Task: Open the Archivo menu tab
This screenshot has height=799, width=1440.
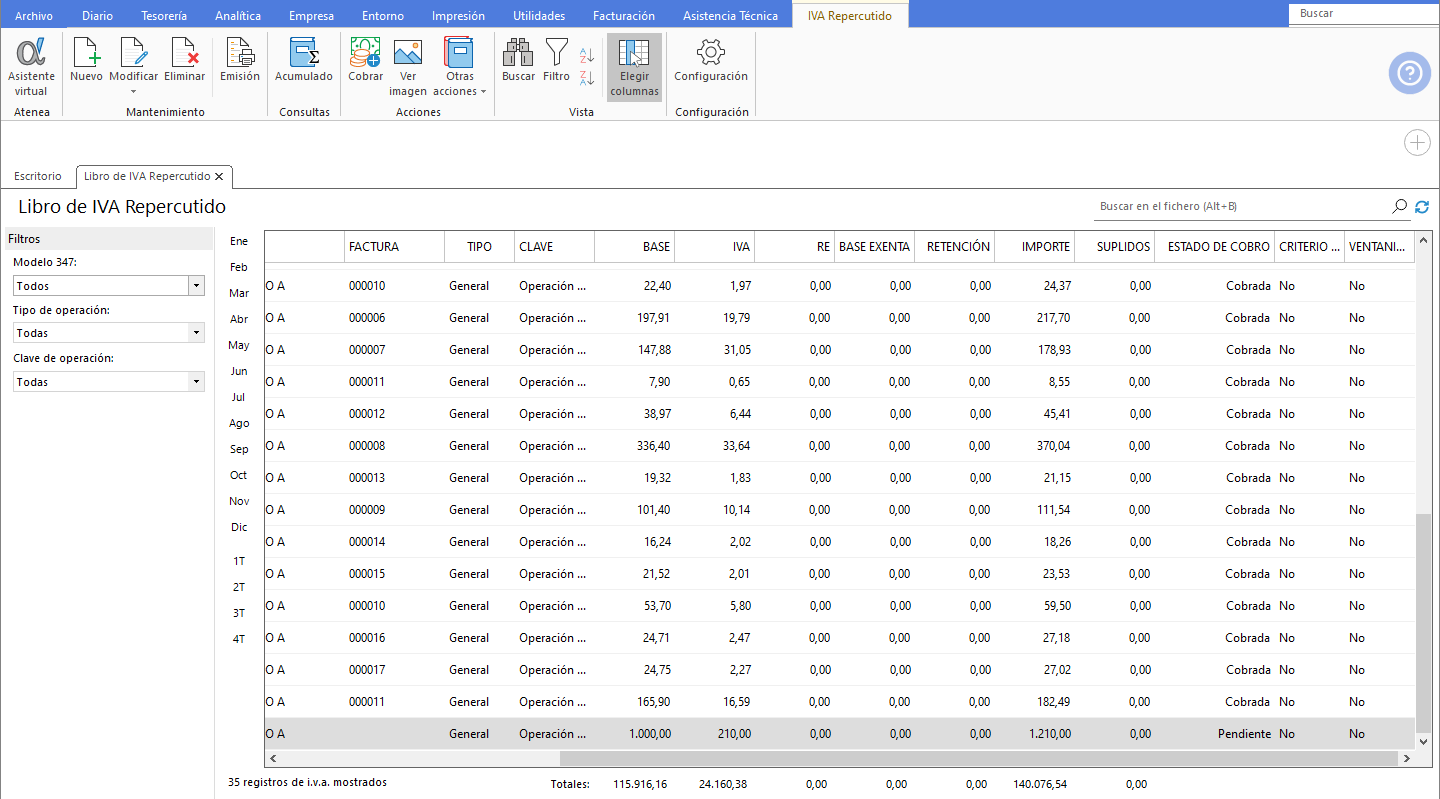Action: click(34, 16)
